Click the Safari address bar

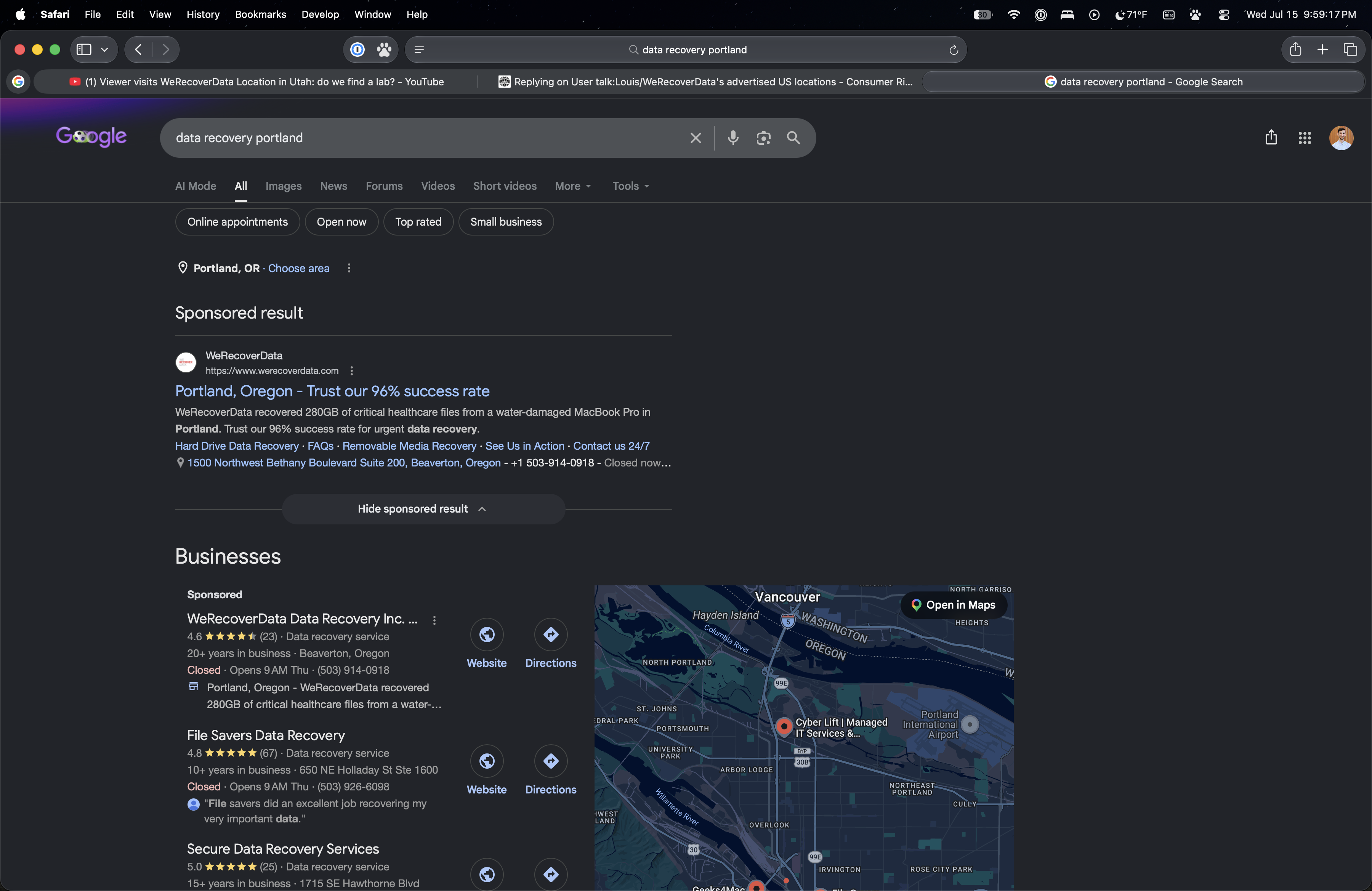686,50
